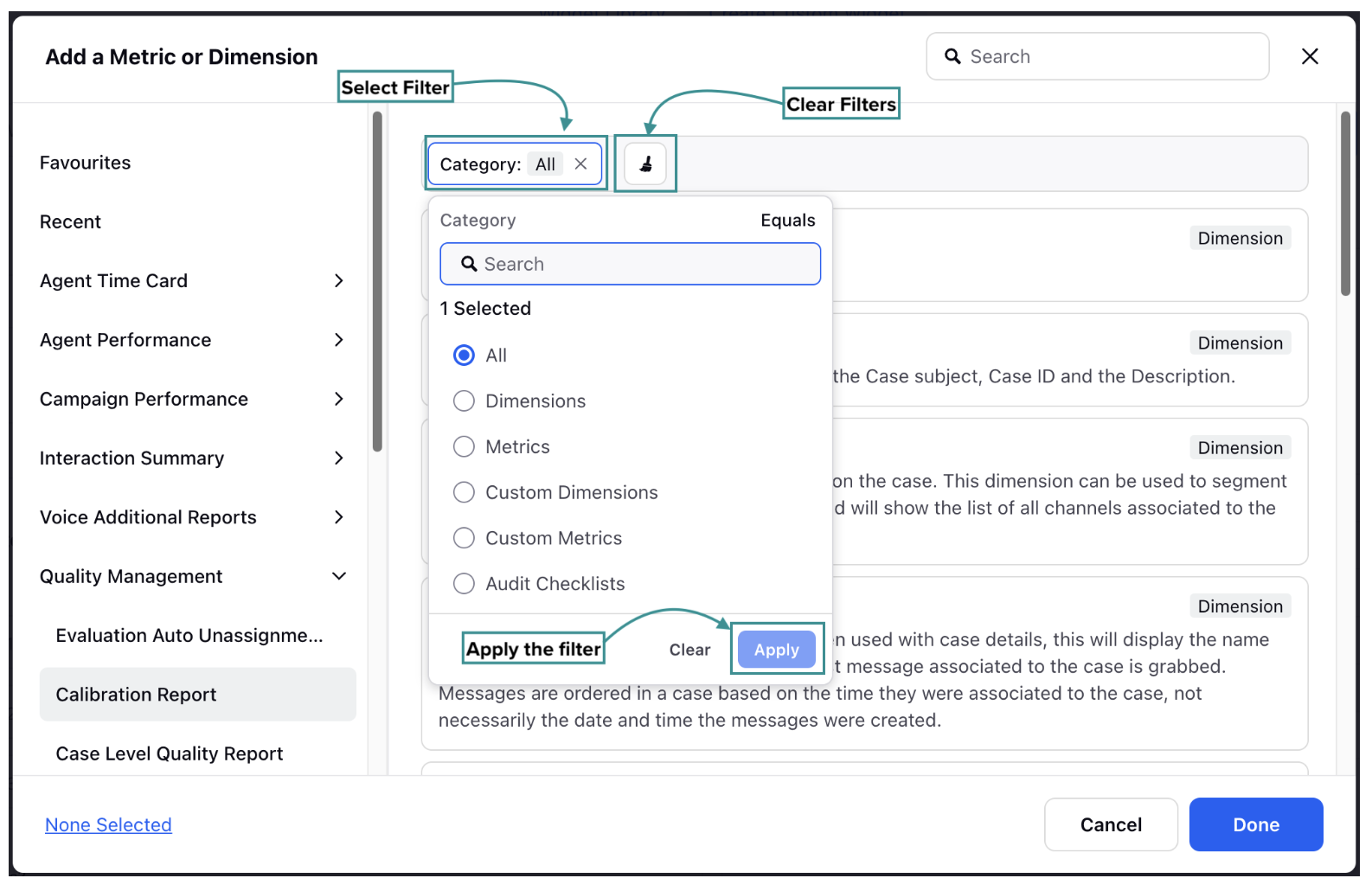Click the top dialog Search field
The width and height of the screenshot is (1372, 891).
[1098, 56]
